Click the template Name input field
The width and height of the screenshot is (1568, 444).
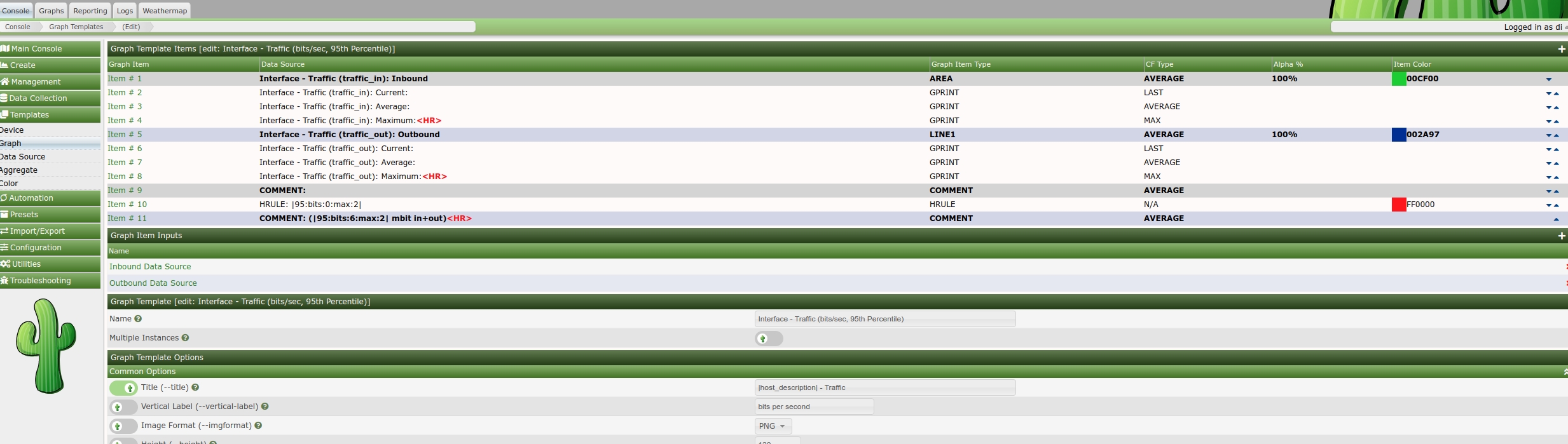tap(885, 319)
